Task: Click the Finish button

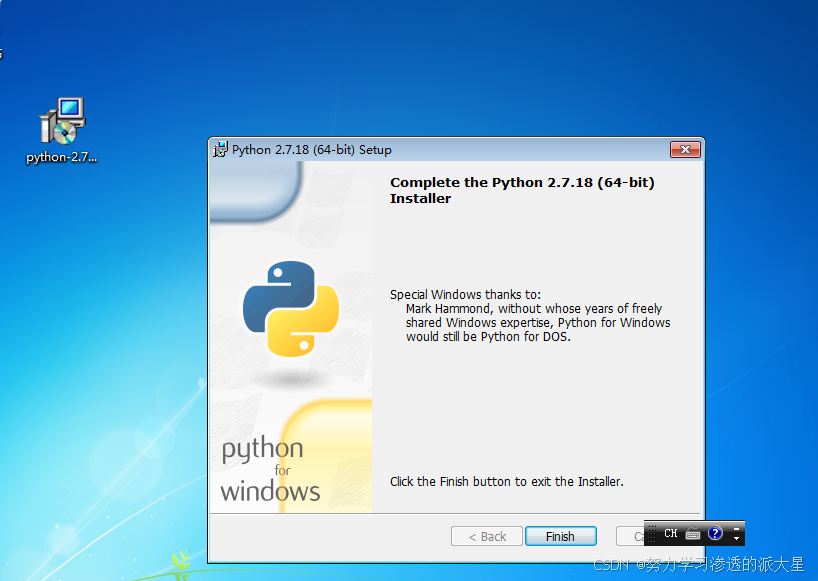Action: click(x=560, y=536)
